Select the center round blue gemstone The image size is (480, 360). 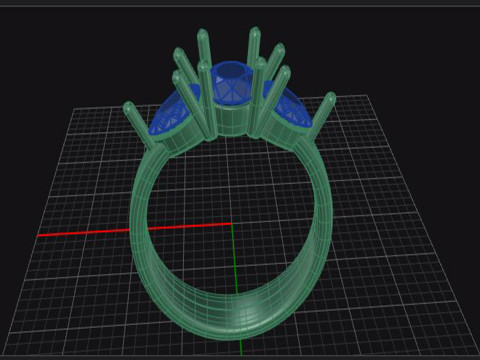point(233,82)
